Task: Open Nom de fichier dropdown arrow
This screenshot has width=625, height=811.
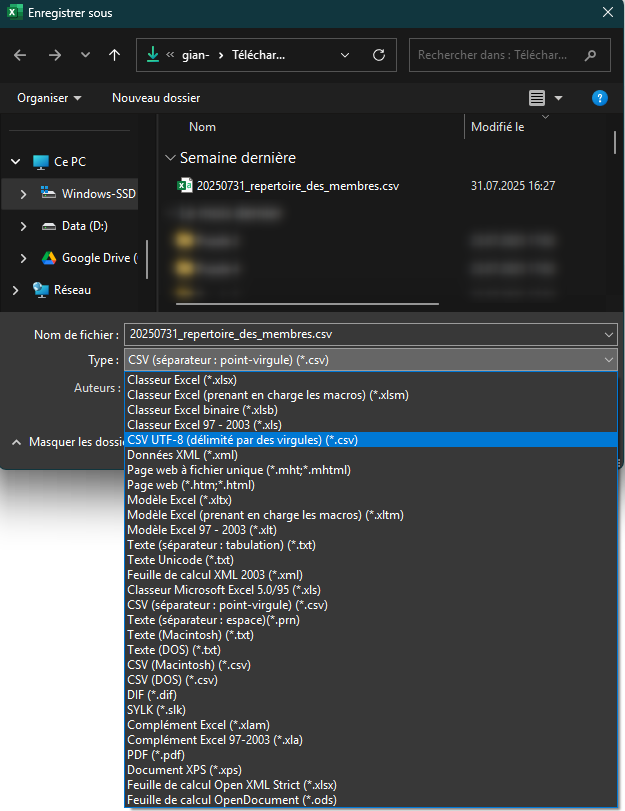Action: click(609, 335)
